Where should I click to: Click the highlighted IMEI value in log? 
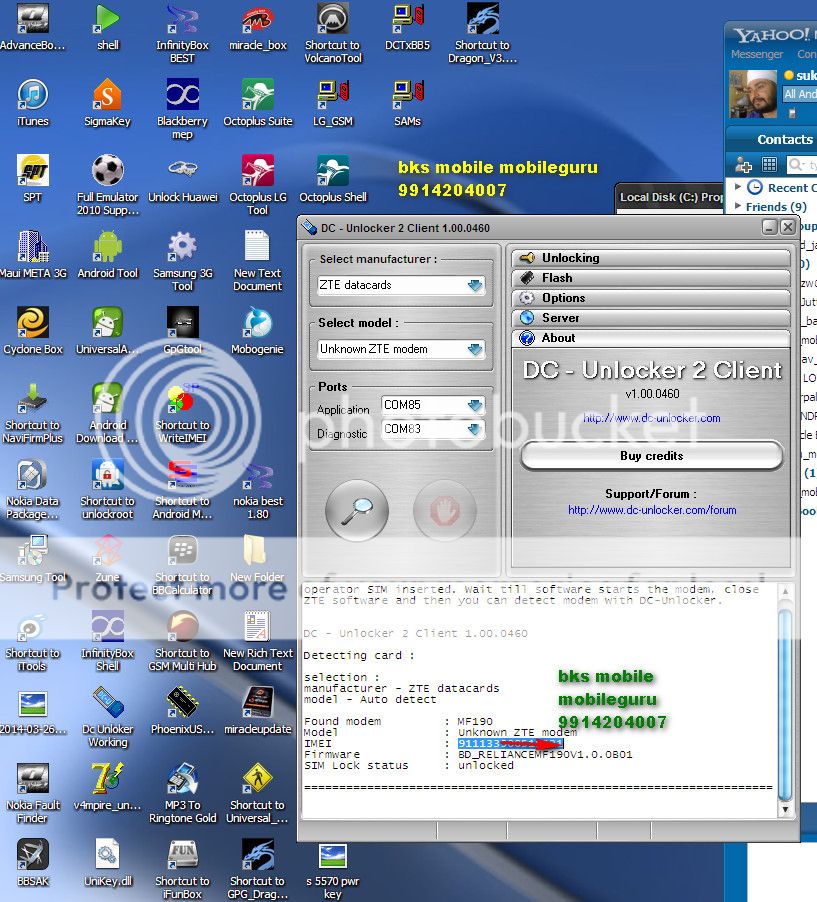pos(510,743)
